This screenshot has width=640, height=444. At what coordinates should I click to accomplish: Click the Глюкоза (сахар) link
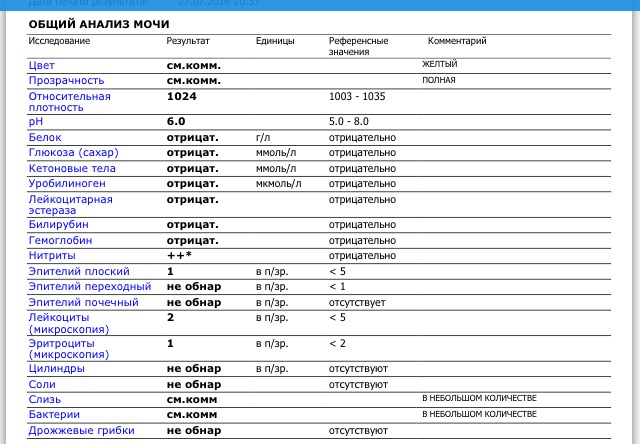[73, 153]
